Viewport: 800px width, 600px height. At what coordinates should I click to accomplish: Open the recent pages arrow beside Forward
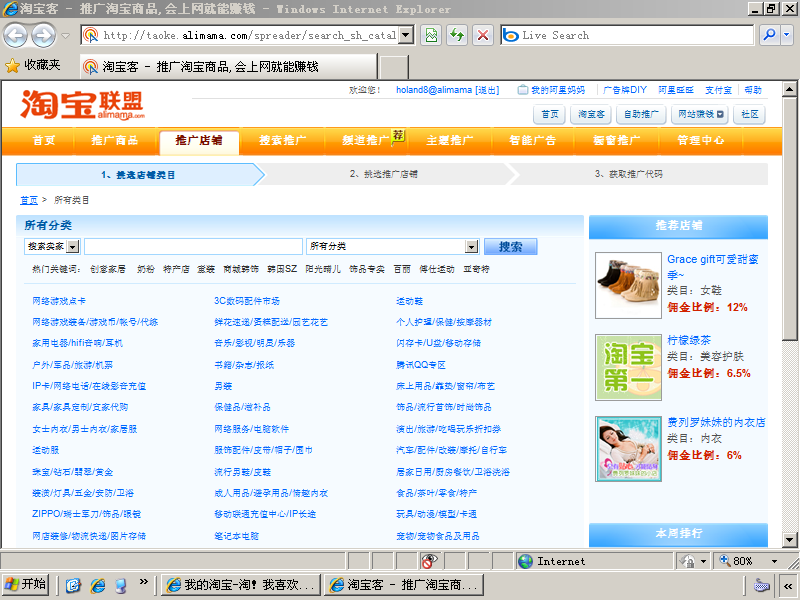tap(65, 36)
